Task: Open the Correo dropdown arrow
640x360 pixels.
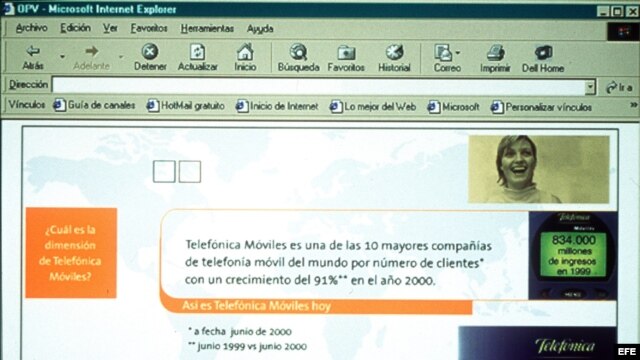Action: [458, 52]
